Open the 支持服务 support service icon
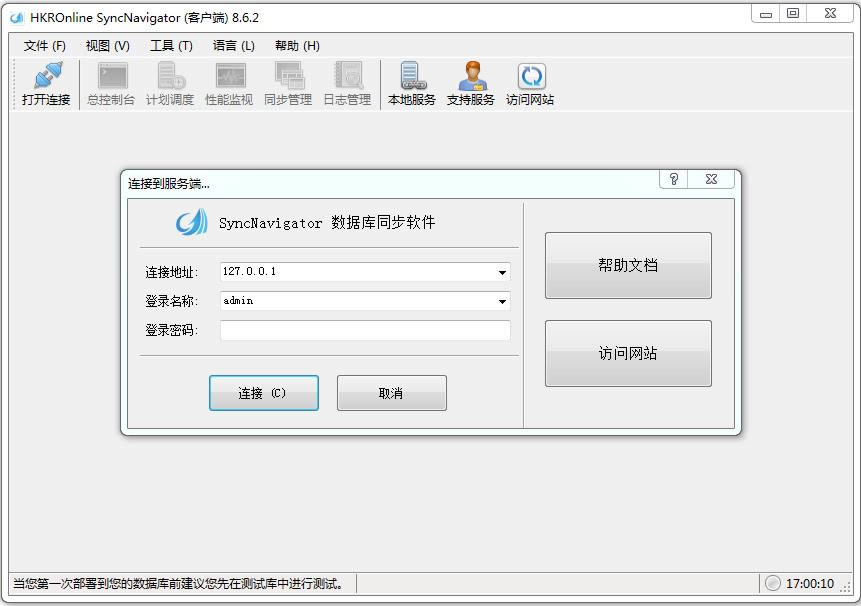Screen dimensions: 861x606 point(471,84)
